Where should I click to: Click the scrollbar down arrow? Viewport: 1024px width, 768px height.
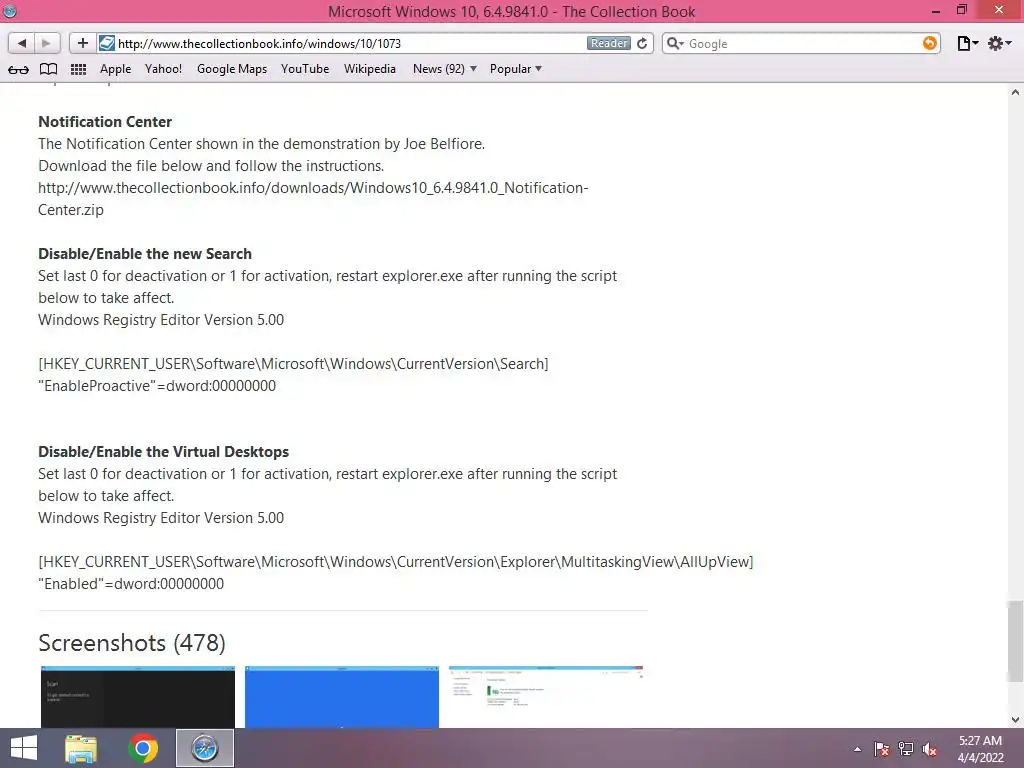coord(1015,719)
